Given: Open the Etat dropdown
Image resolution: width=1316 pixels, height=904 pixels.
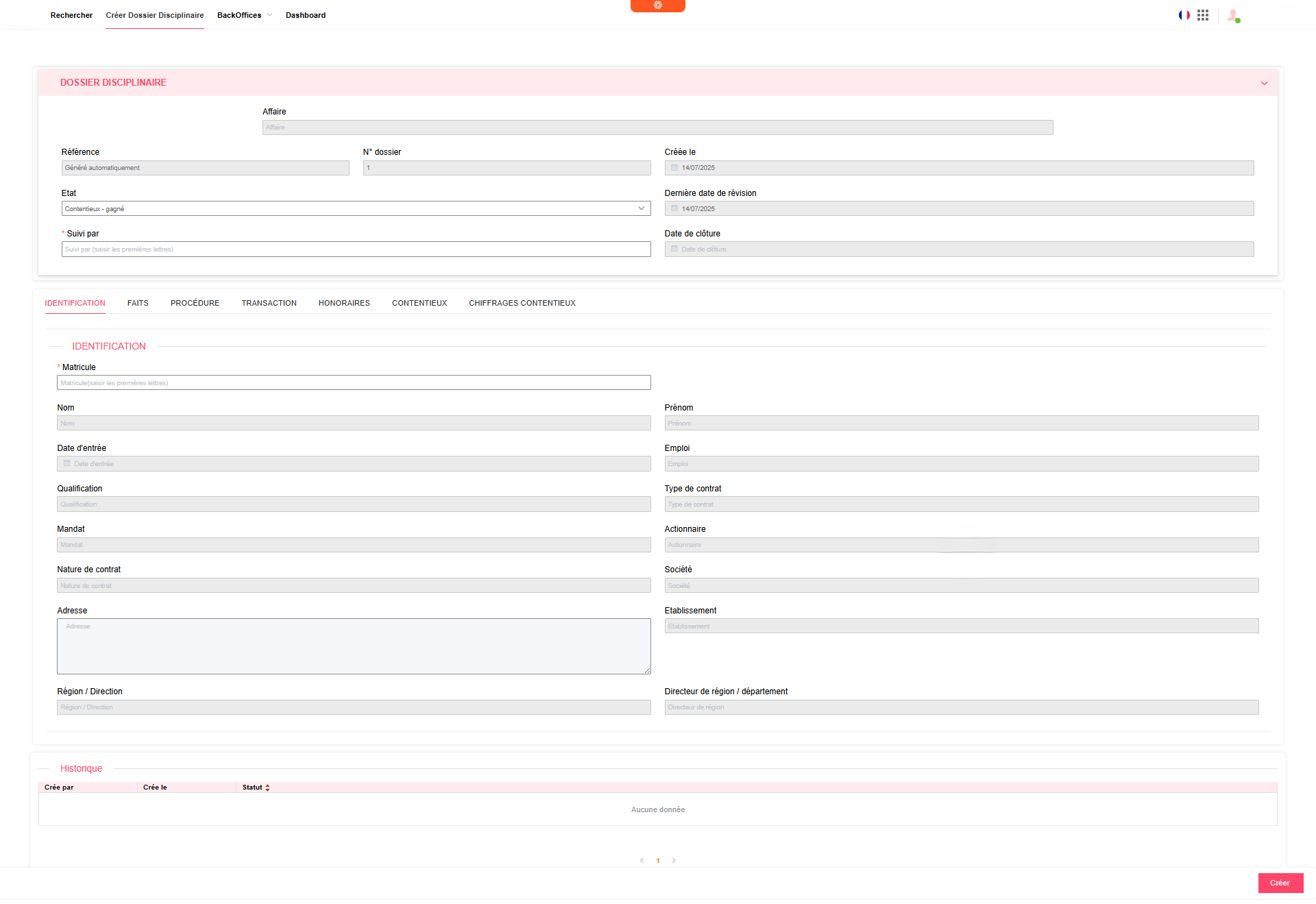Looking at the screenshot, I should (356, 208).
